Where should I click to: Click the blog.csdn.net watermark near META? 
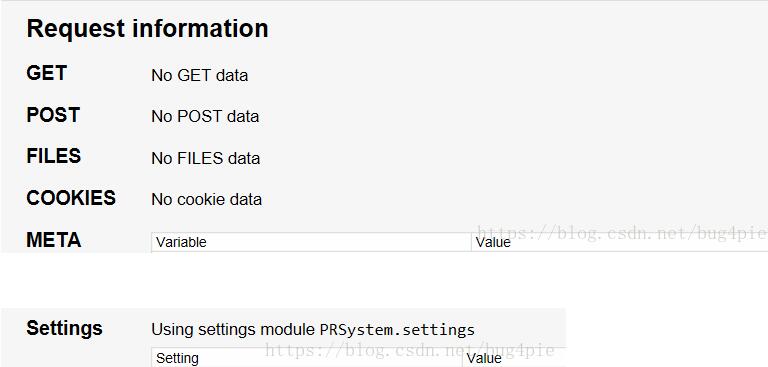tap(623, 233)
